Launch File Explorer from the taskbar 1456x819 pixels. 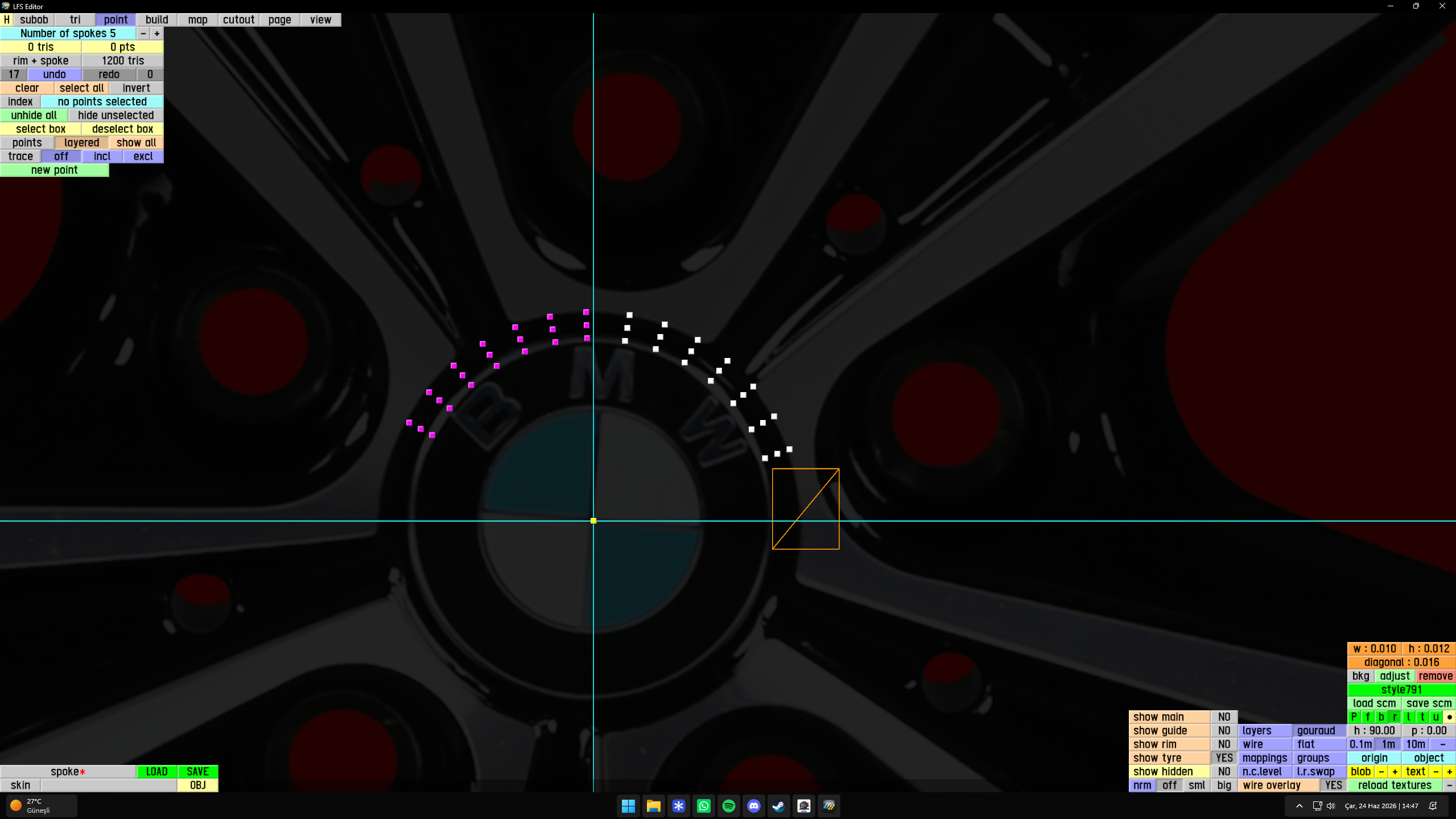tap(653, 805)
